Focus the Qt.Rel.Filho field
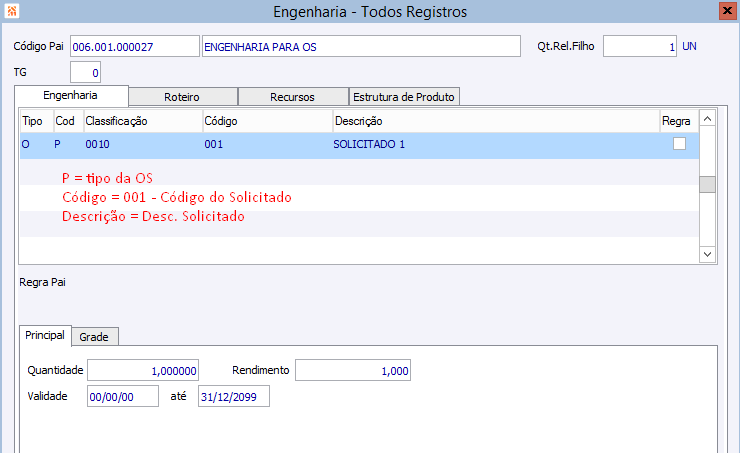The image size is (740, 453). 639,46
